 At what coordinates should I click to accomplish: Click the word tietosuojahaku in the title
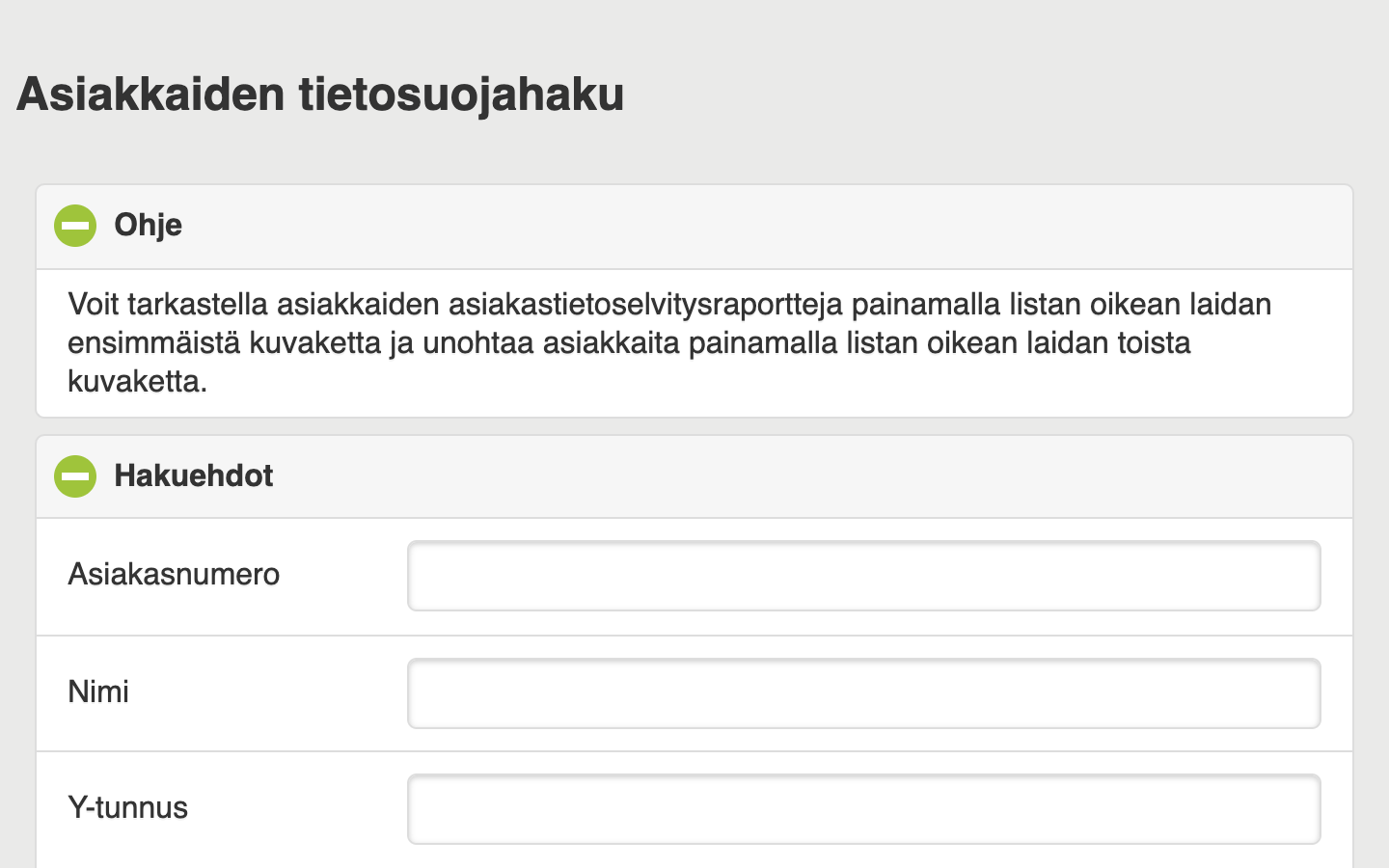point(461,95)
